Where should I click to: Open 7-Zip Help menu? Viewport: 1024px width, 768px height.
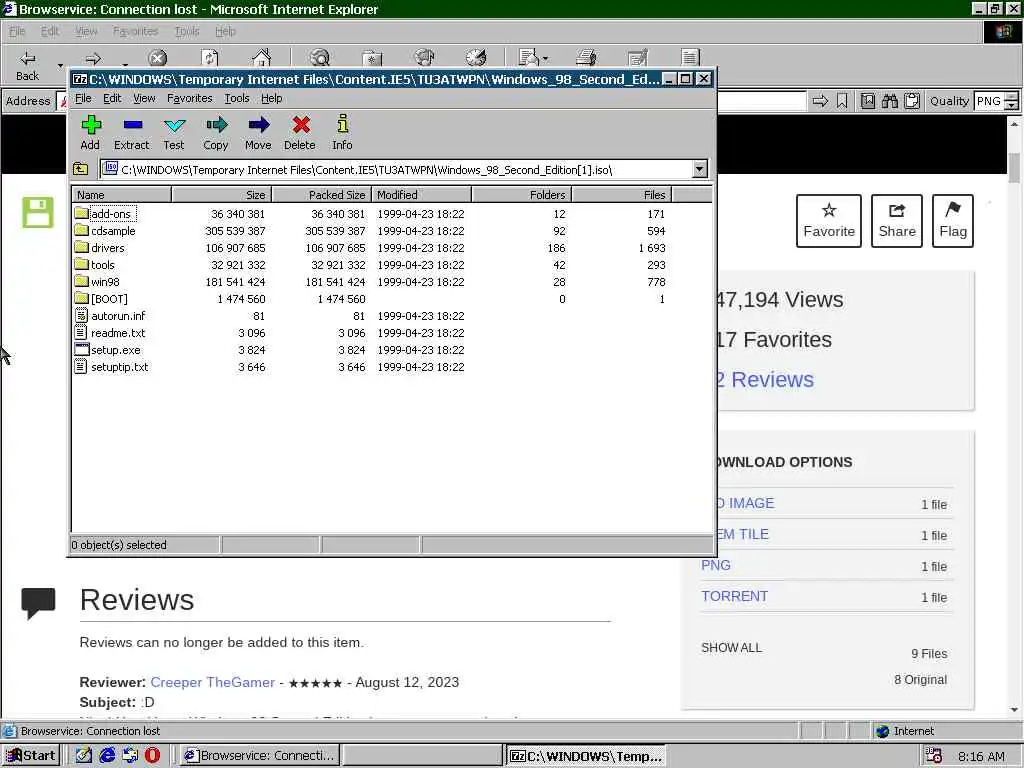[x=272, y=98]
